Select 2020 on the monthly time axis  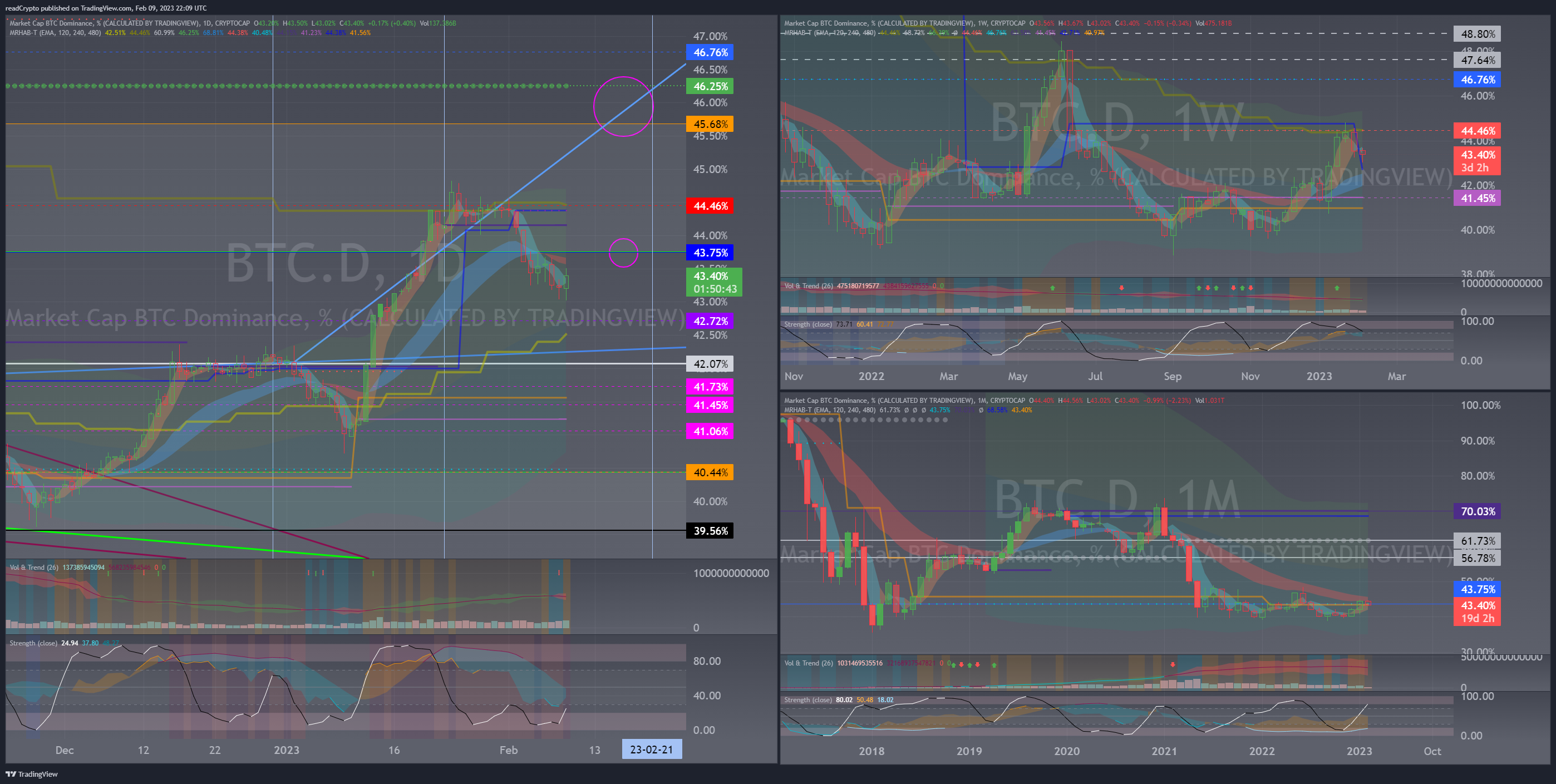point(1066,751)
